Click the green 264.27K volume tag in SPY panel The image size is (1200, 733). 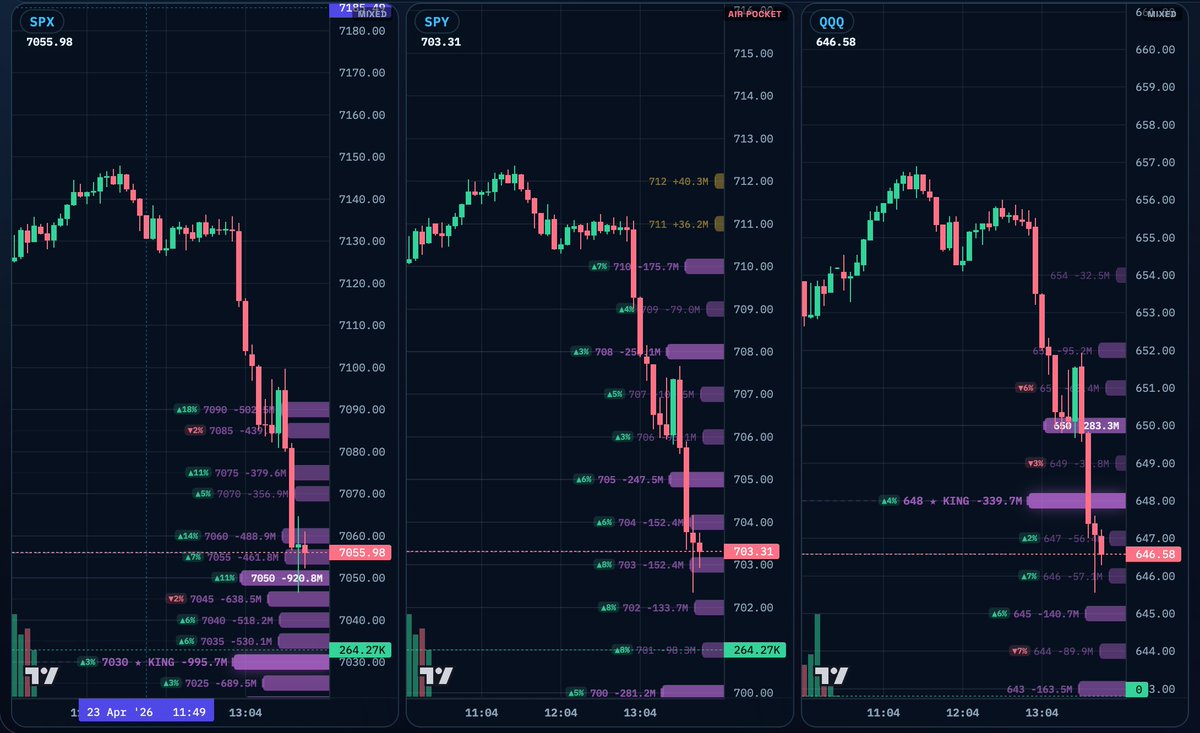coord(755,650)
